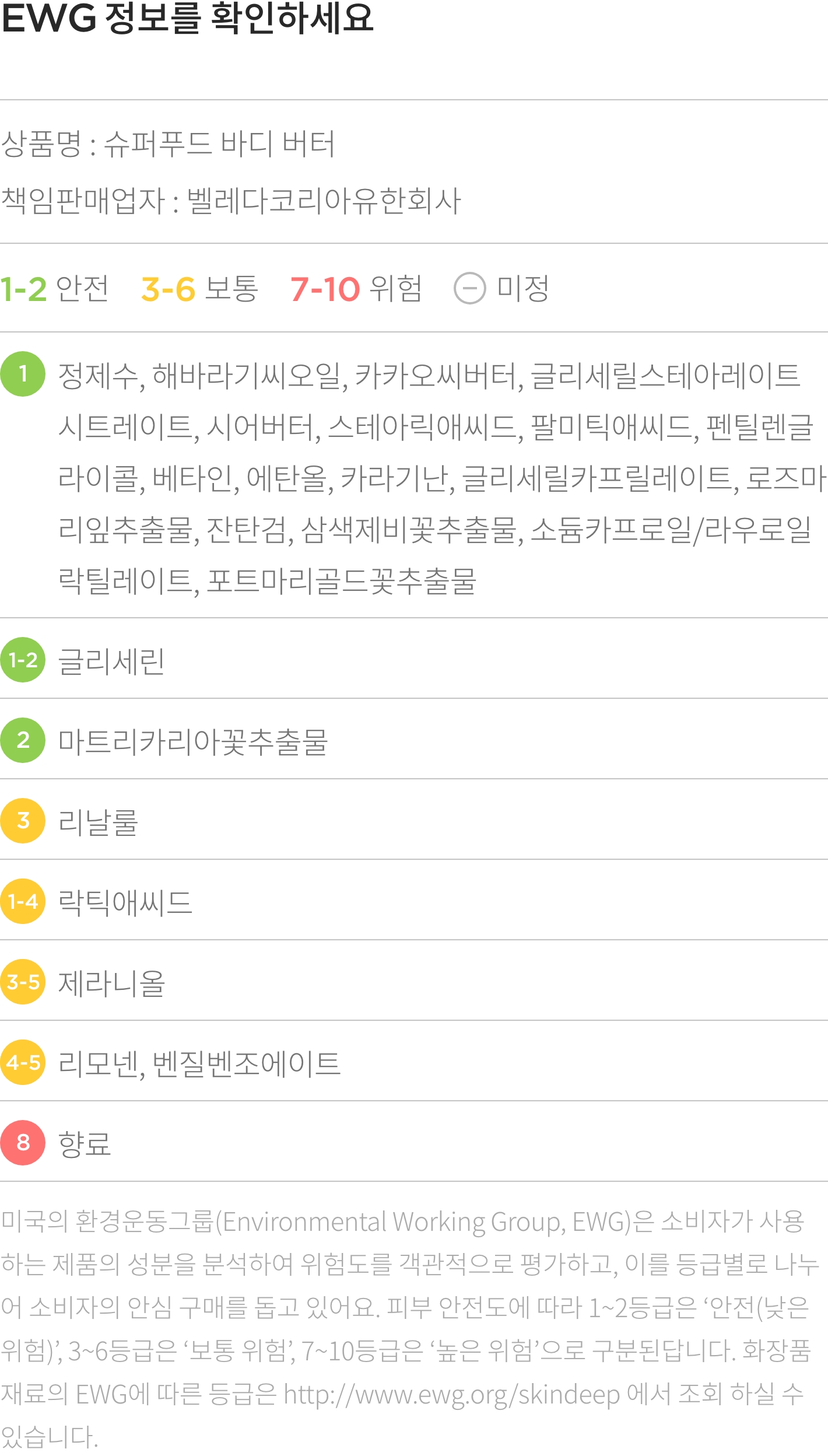Screen dimensions: 828x1456
Task: Select the 1-2 안전 legend label
Action: (54, 289)
